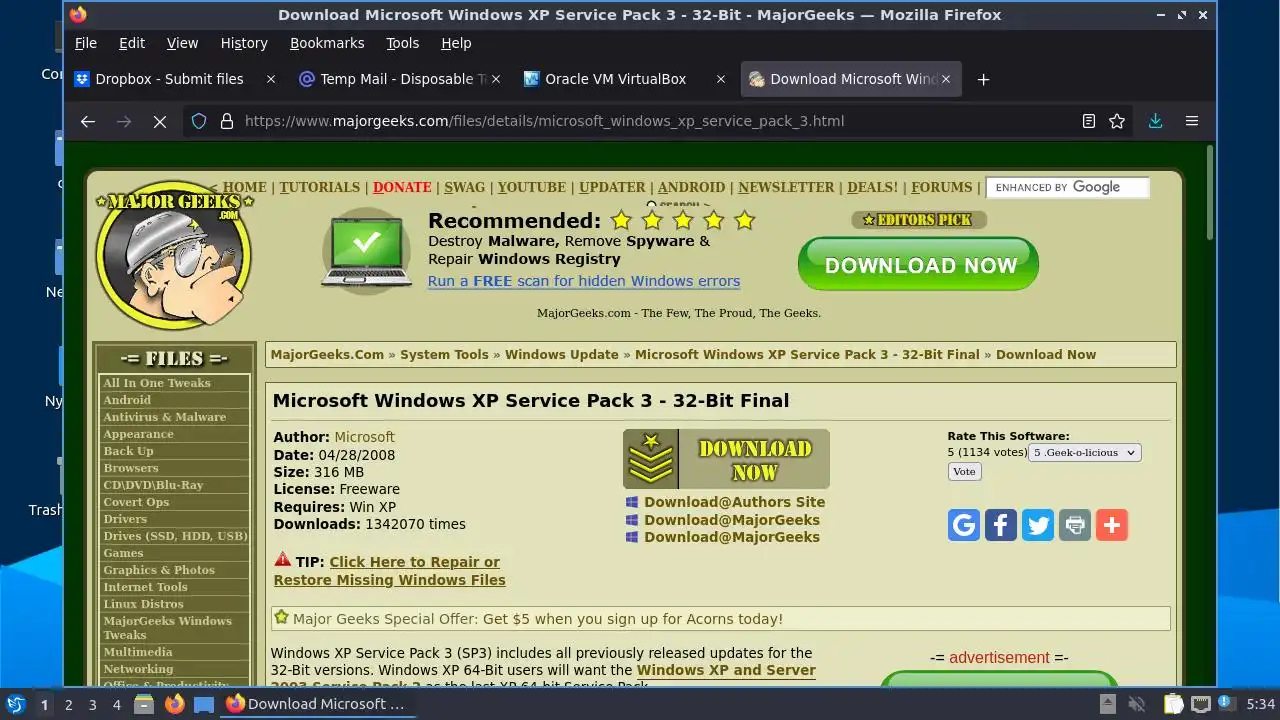Close the Oracle VM VirtualBox tab
This screenshot has width=1280, height=720.
(721, 79)
